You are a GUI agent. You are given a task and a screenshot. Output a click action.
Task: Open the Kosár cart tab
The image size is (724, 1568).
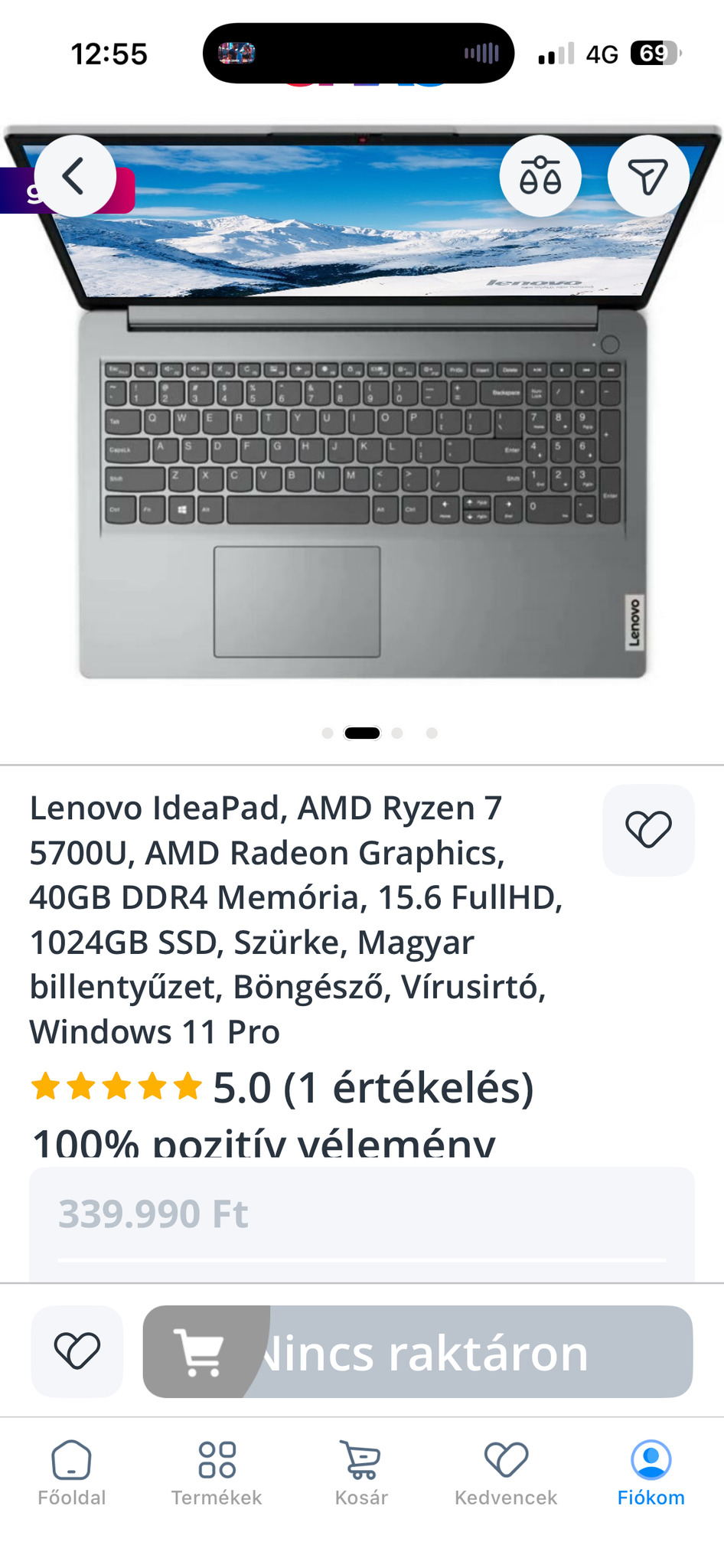pos(361,1474)
